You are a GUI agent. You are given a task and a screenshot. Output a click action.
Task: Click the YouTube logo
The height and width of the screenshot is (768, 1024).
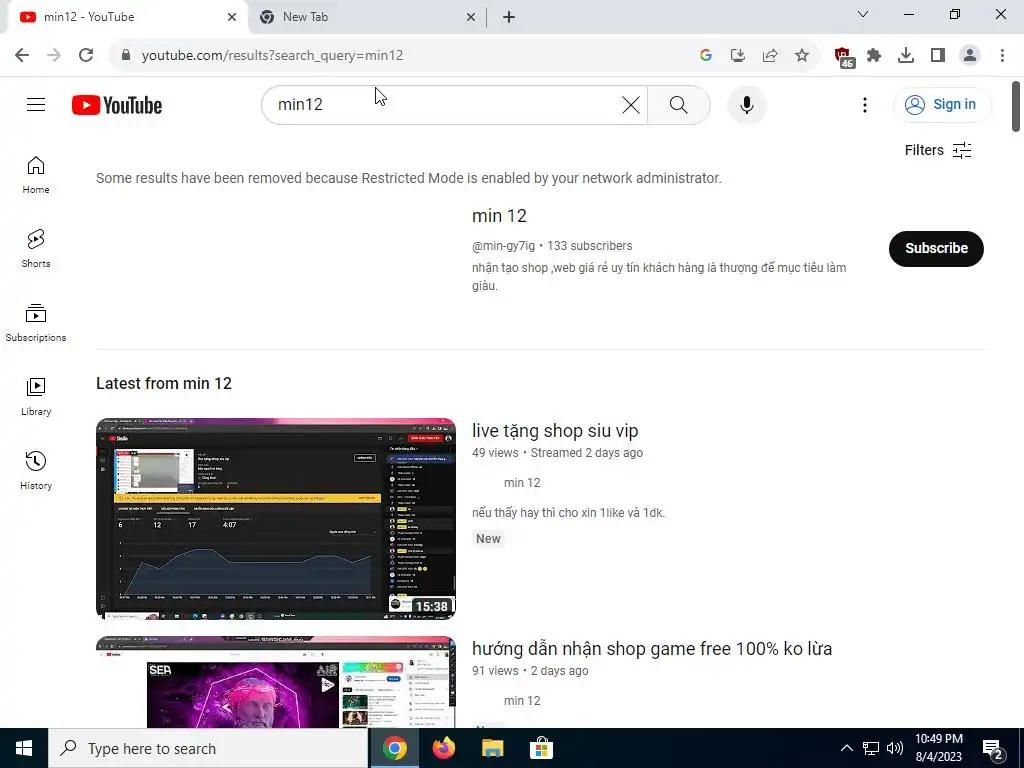pos(117,105)
